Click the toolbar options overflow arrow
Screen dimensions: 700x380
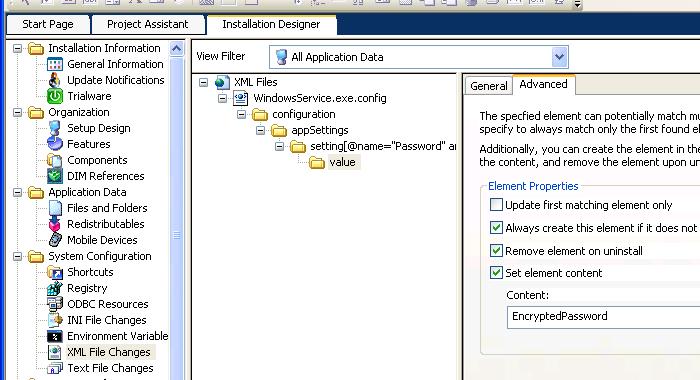(577, 4)
